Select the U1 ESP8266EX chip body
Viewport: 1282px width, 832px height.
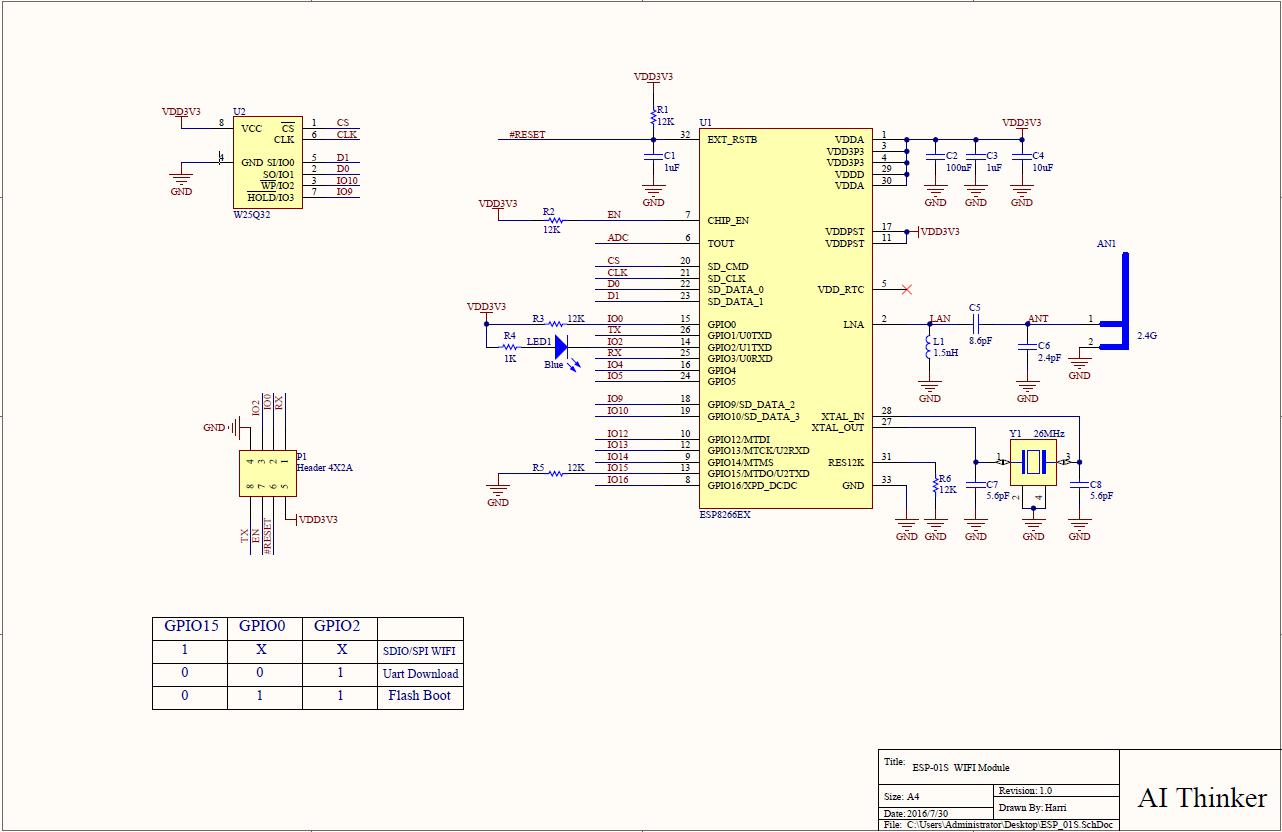click(x=785, y=318)
